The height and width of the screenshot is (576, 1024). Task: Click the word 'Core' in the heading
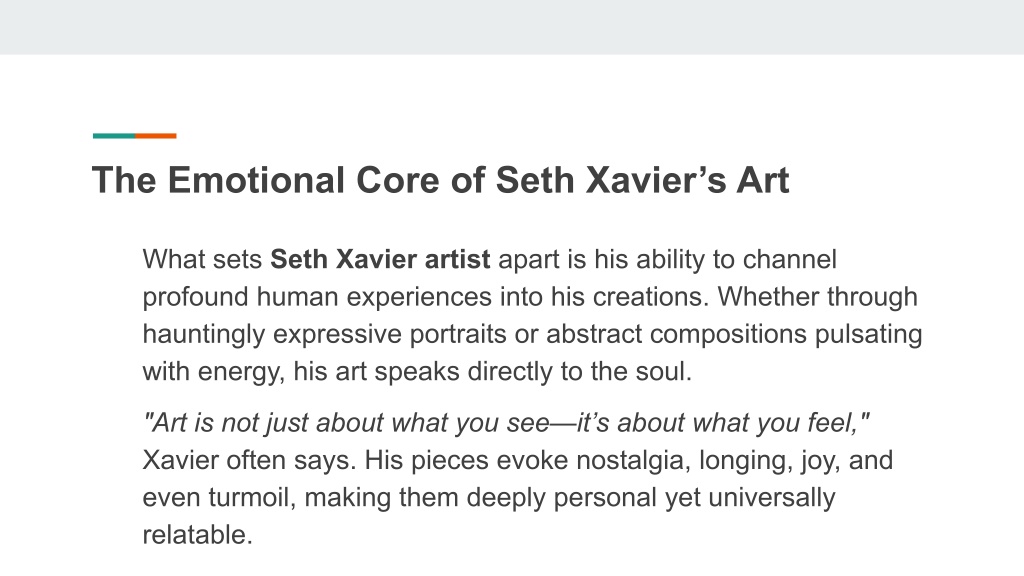(398, 180)
